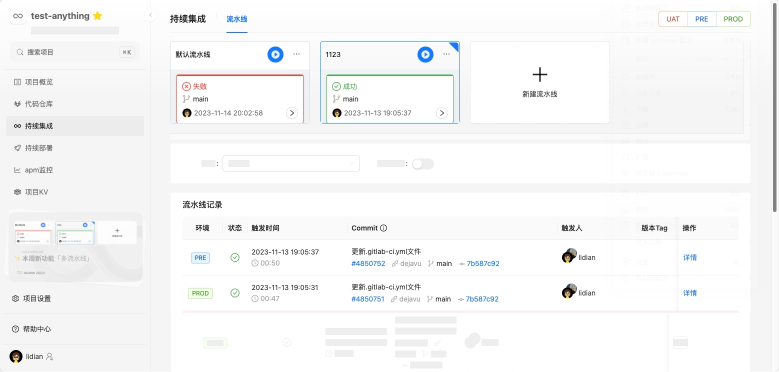Collapse the left sidebar chevron
Screen dimensions: 779x372
click(x=151, y=15)
